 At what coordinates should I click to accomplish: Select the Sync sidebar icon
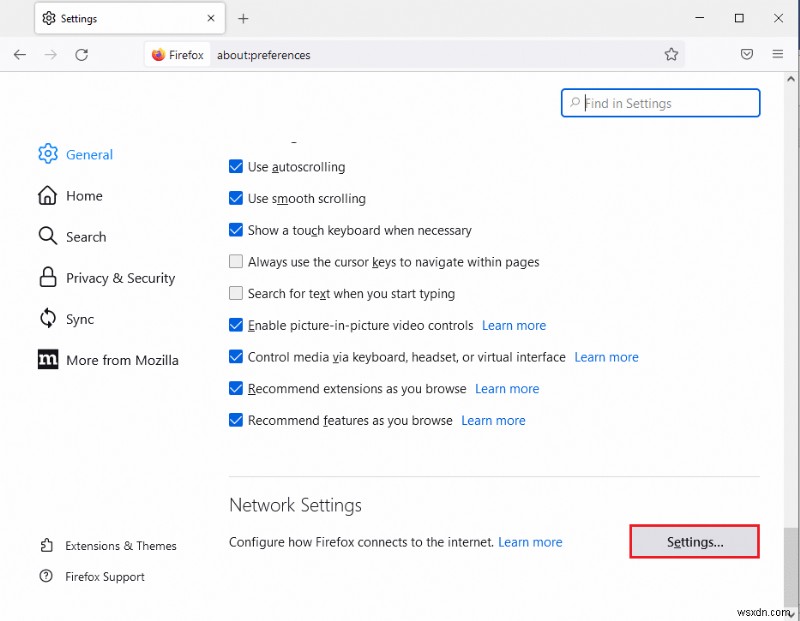[47, 319]
